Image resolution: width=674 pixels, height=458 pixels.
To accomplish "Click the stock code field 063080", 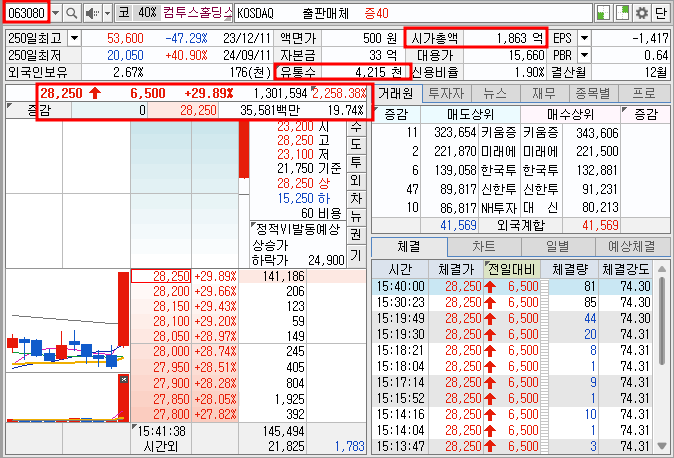I will click(x=26, y=13).
